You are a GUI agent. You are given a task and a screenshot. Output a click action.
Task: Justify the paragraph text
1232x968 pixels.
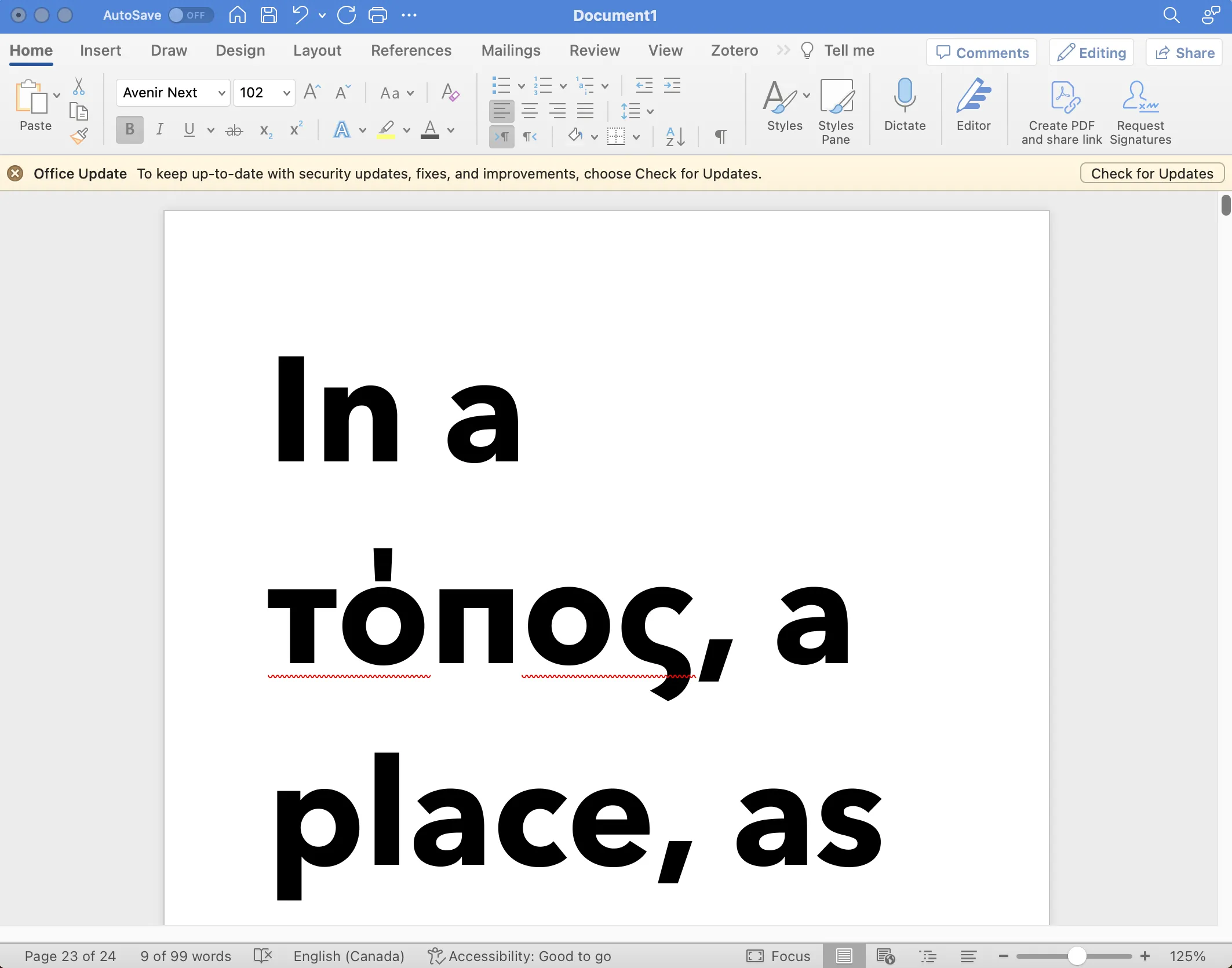pyautogui.click(x=585, y=111)
